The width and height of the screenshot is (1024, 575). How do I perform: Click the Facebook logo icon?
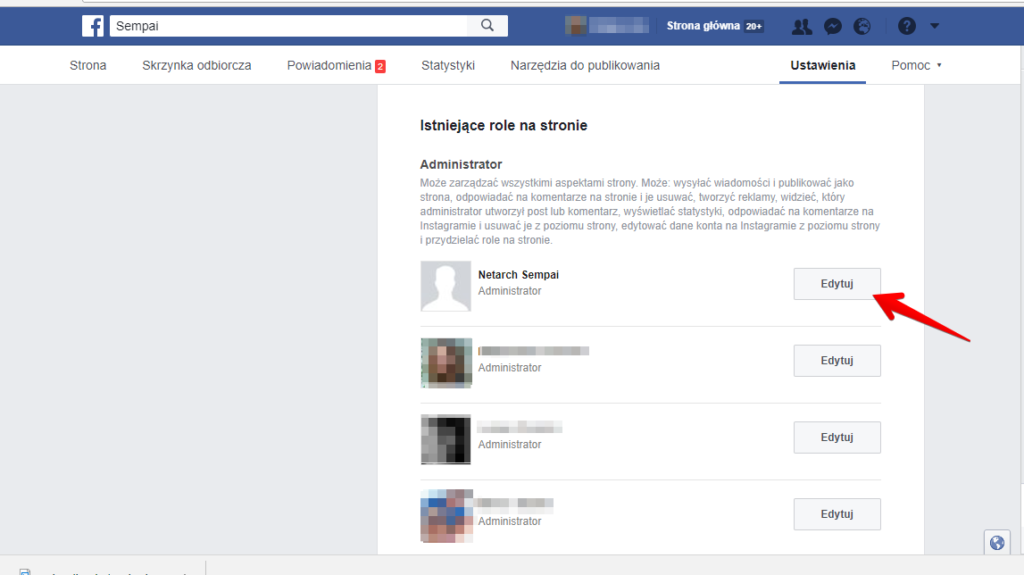pyautogui.click(x=93, y=26)
